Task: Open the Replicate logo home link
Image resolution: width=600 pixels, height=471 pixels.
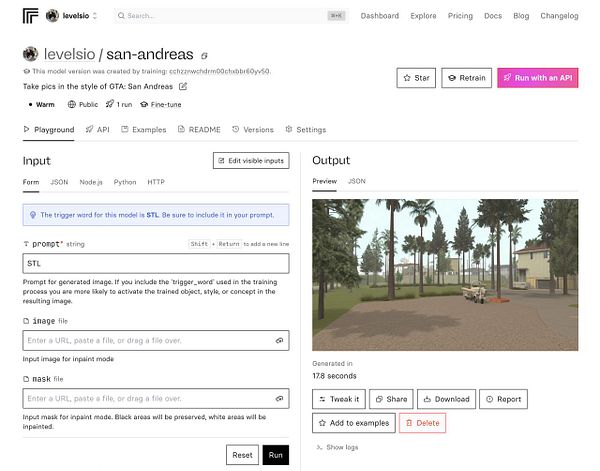Action: [x=30, y=16]
